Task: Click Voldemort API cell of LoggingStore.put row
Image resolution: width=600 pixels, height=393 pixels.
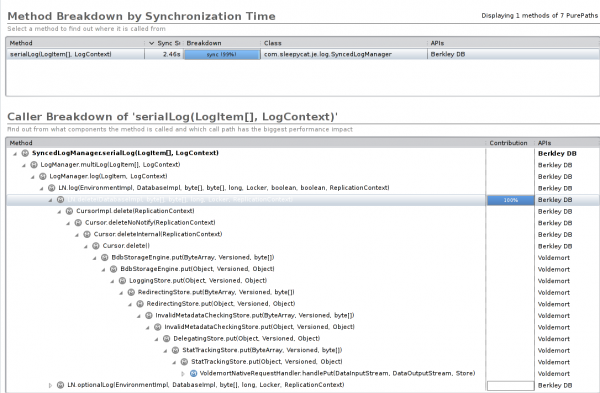Action: tap(554, 281)
